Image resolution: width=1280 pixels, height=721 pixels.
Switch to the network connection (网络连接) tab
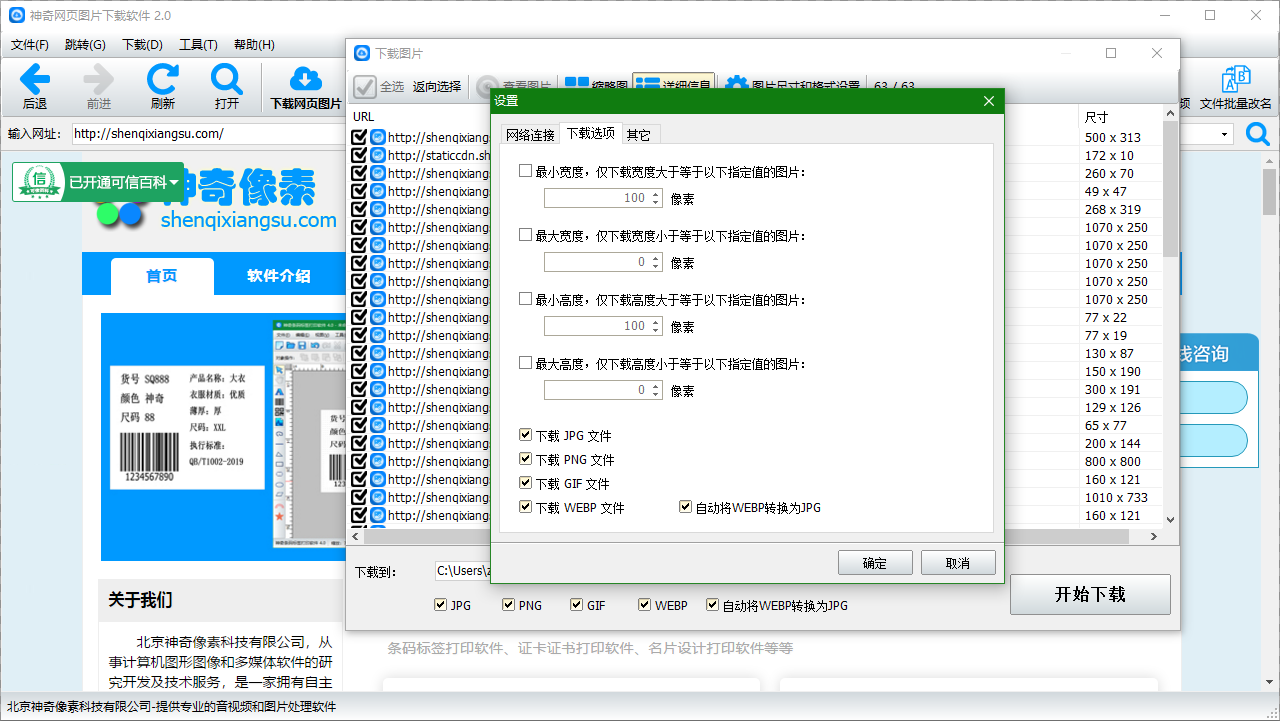[x=530, y=135]
